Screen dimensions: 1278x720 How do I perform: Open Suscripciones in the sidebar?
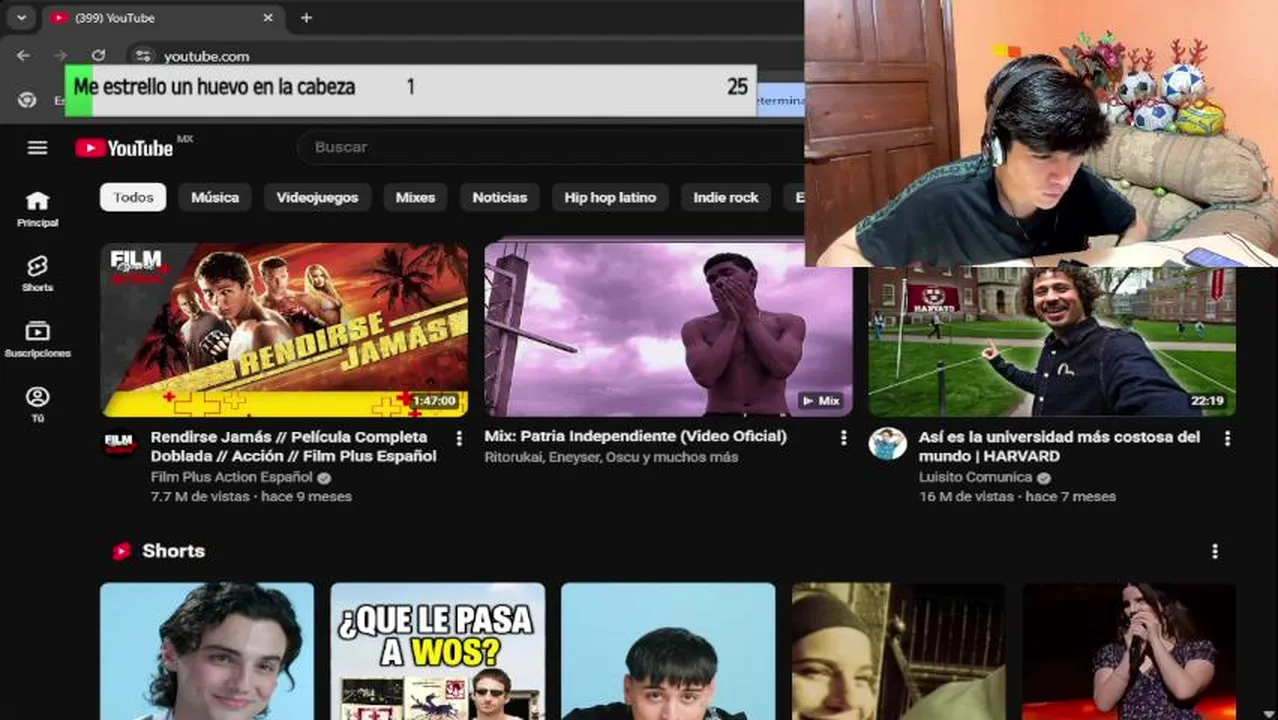point(37,339)
